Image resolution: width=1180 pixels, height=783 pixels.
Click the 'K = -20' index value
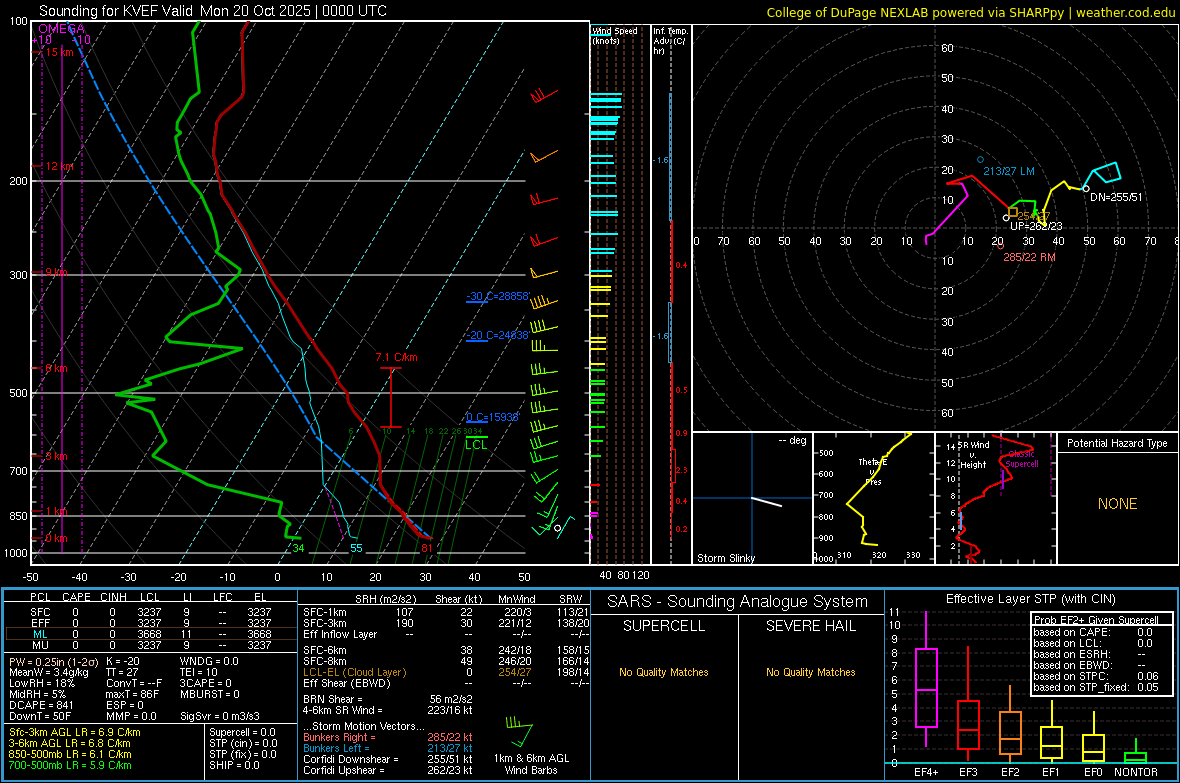tap(123, 661)
